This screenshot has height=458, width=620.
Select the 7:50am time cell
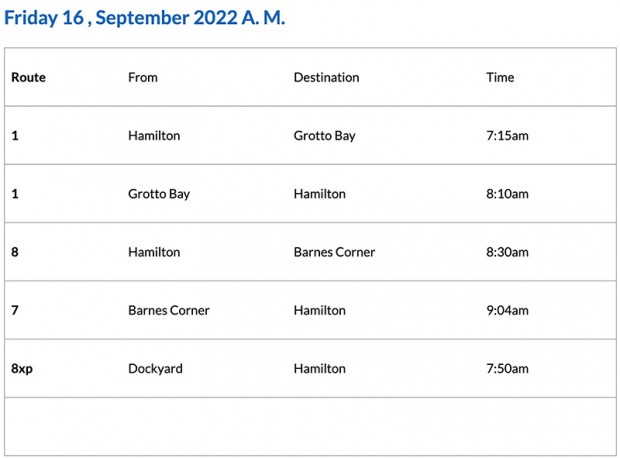pos(507,368)
